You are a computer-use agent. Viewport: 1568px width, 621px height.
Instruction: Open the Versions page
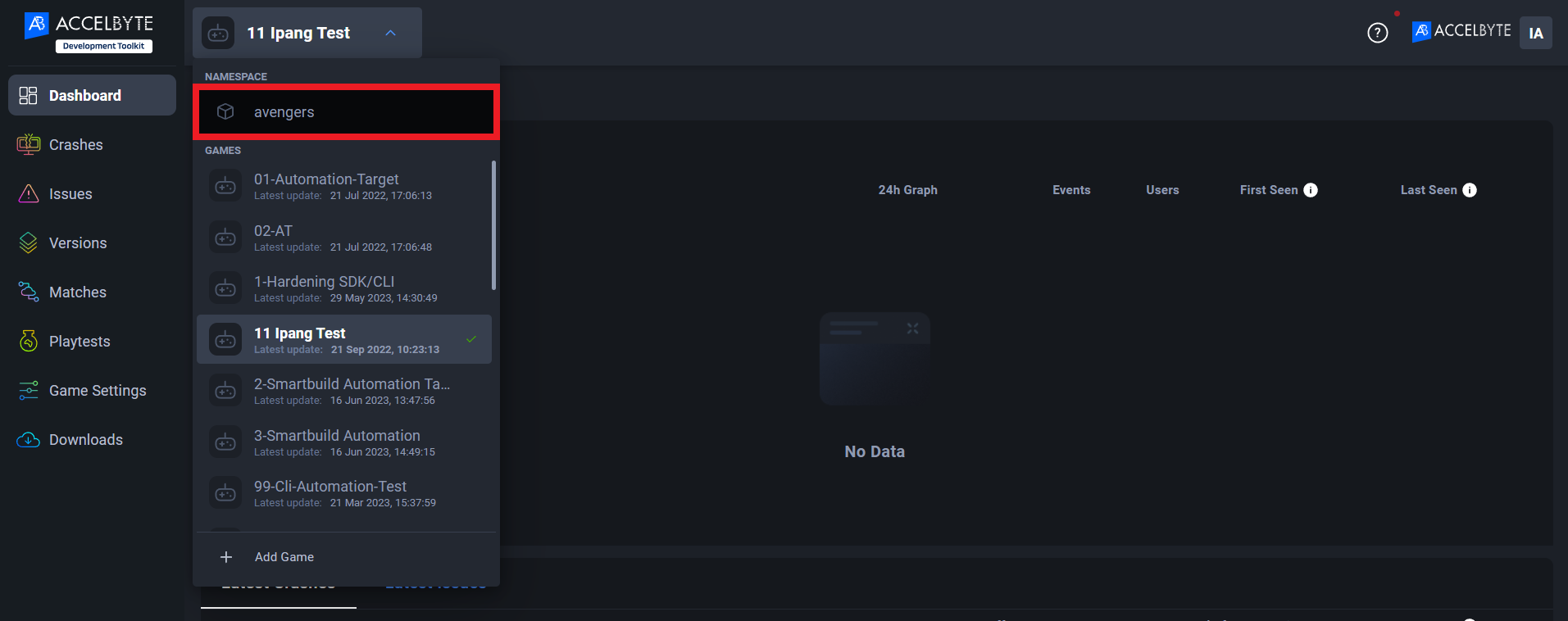(x=92, y=243)
